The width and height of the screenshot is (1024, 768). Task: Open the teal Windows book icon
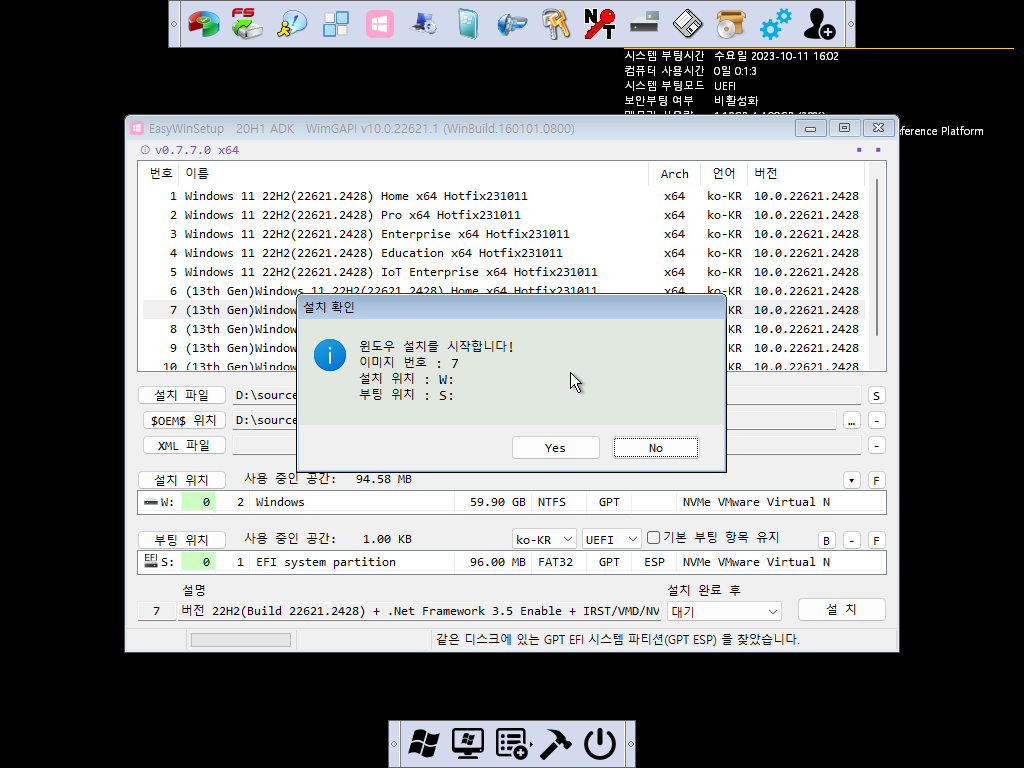point(468,24)
